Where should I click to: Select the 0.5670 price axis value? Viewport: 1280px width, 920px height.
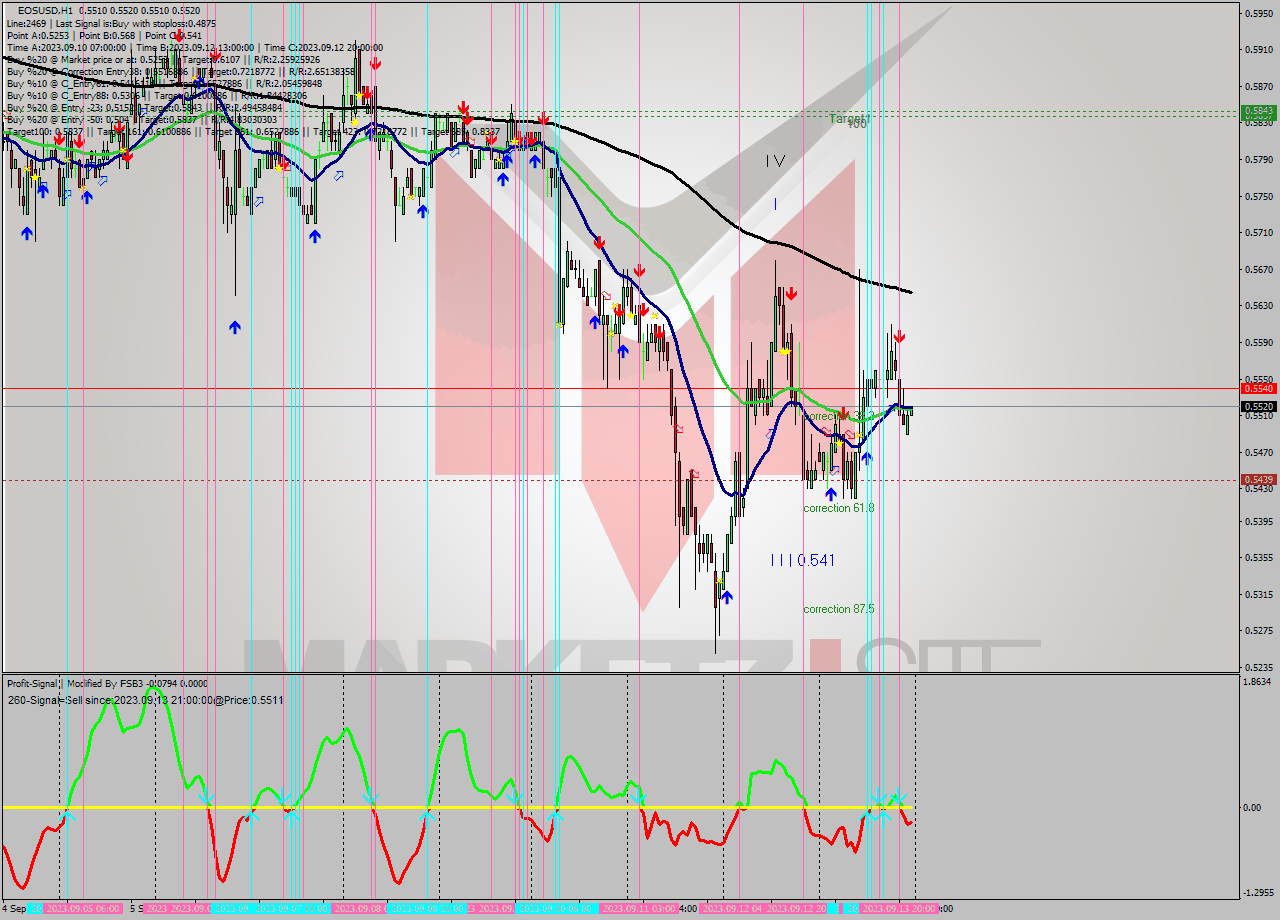(1258, 269)
